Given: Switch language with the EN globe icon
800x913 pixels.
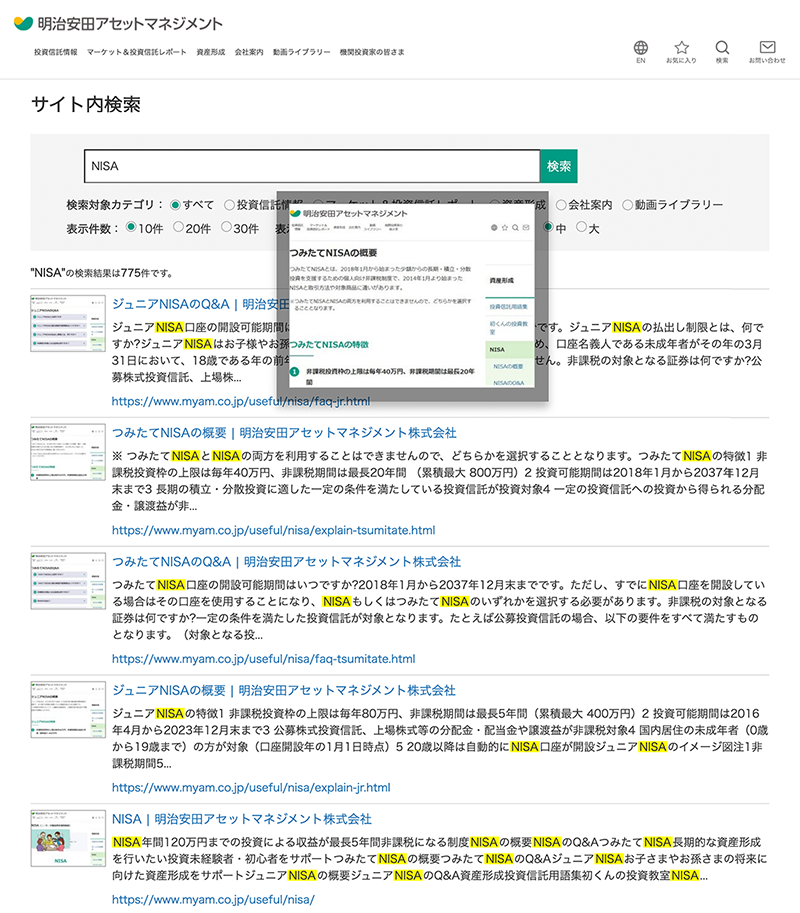Looking at the screenshot, I should click(x=640, y=52).
